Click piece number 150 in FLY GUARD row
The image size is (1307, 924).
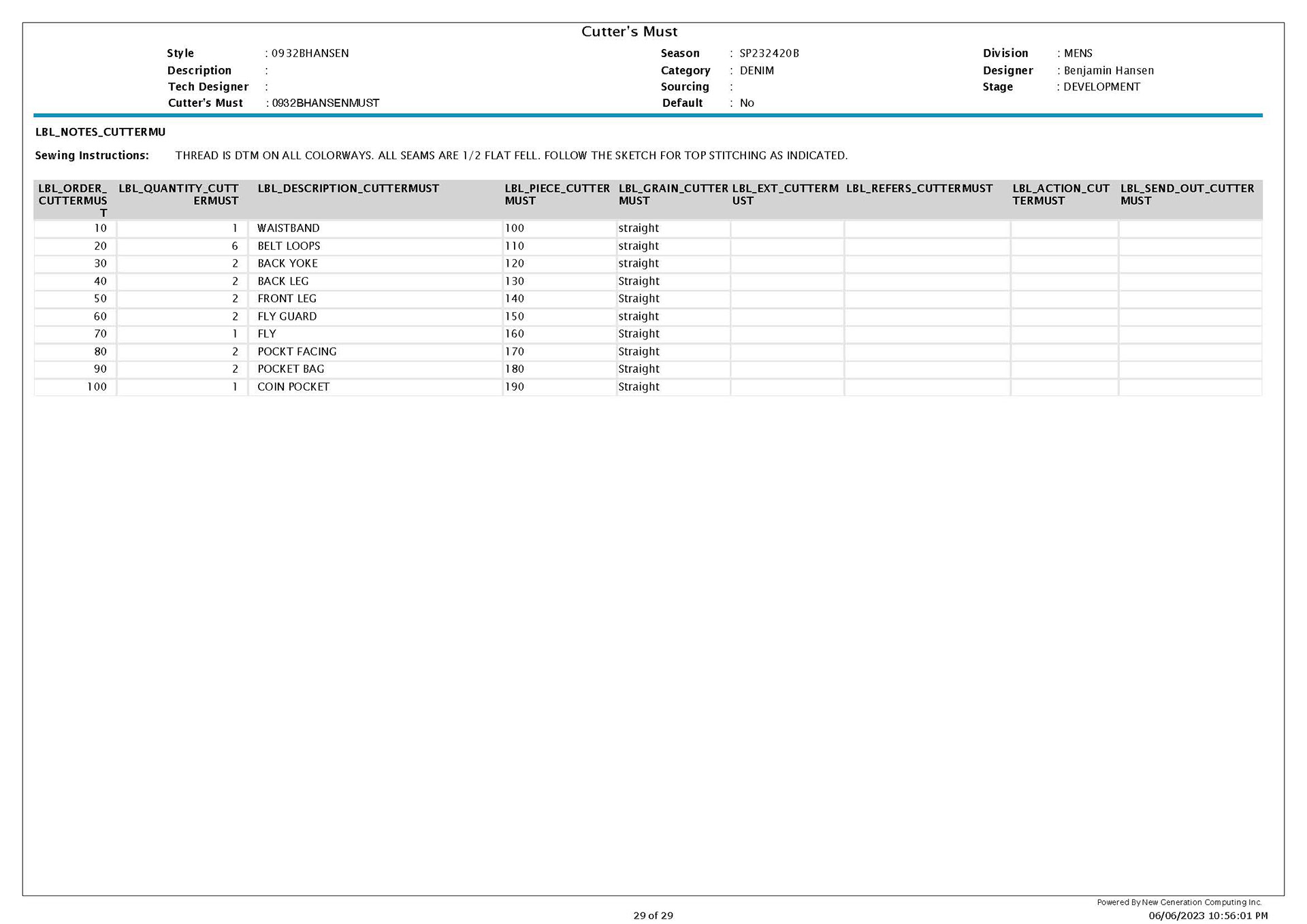pyautogui.click(x=515, y=316)
